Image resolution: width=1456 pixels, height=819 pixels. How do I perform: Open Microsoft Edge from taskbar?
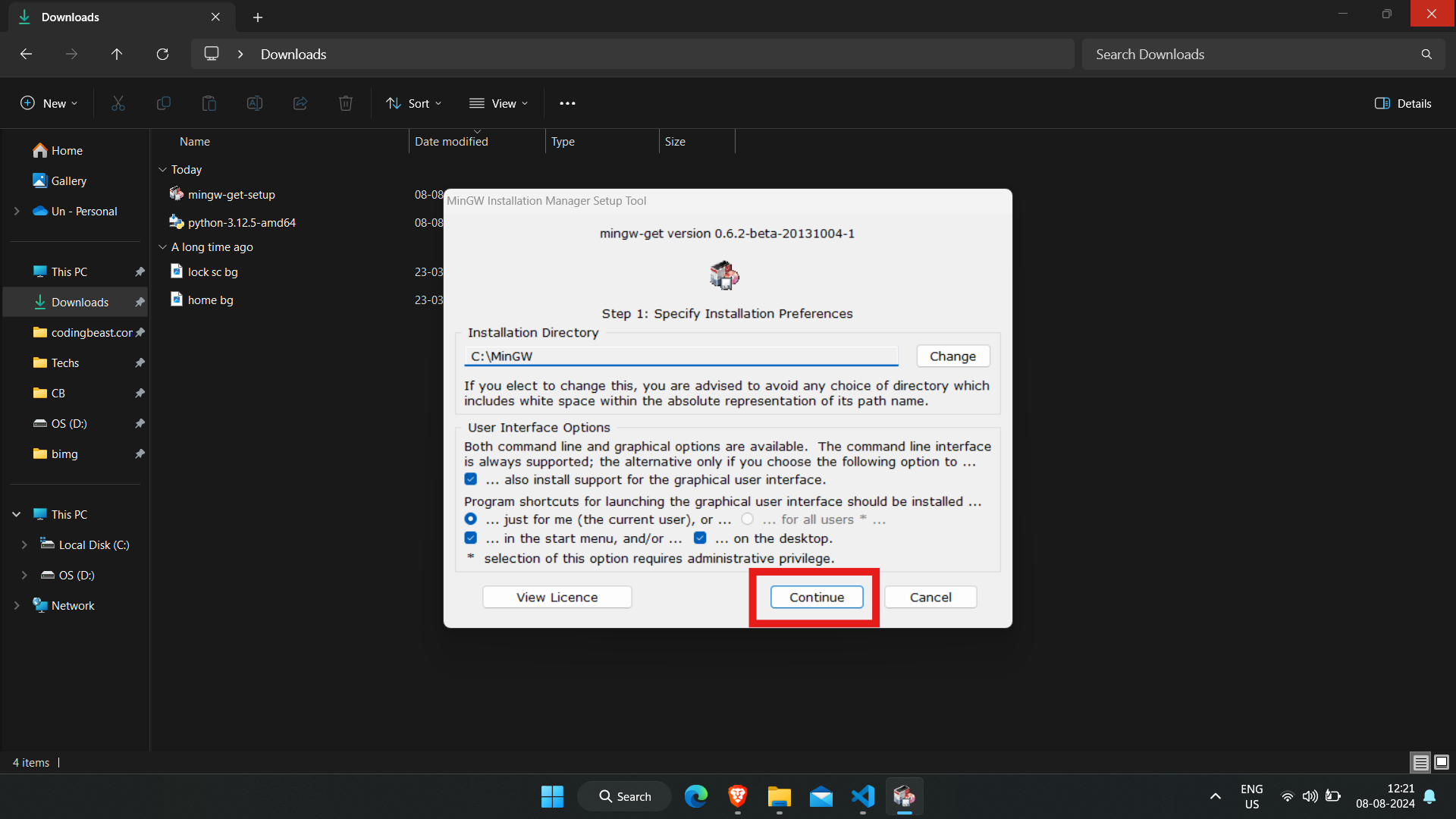695,796
